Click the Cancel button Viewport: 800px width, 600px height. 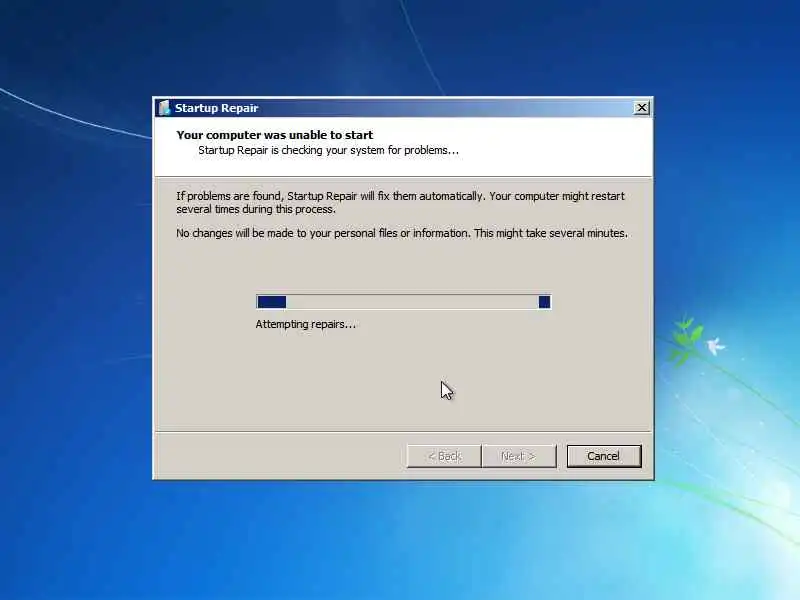pos(604,456)
